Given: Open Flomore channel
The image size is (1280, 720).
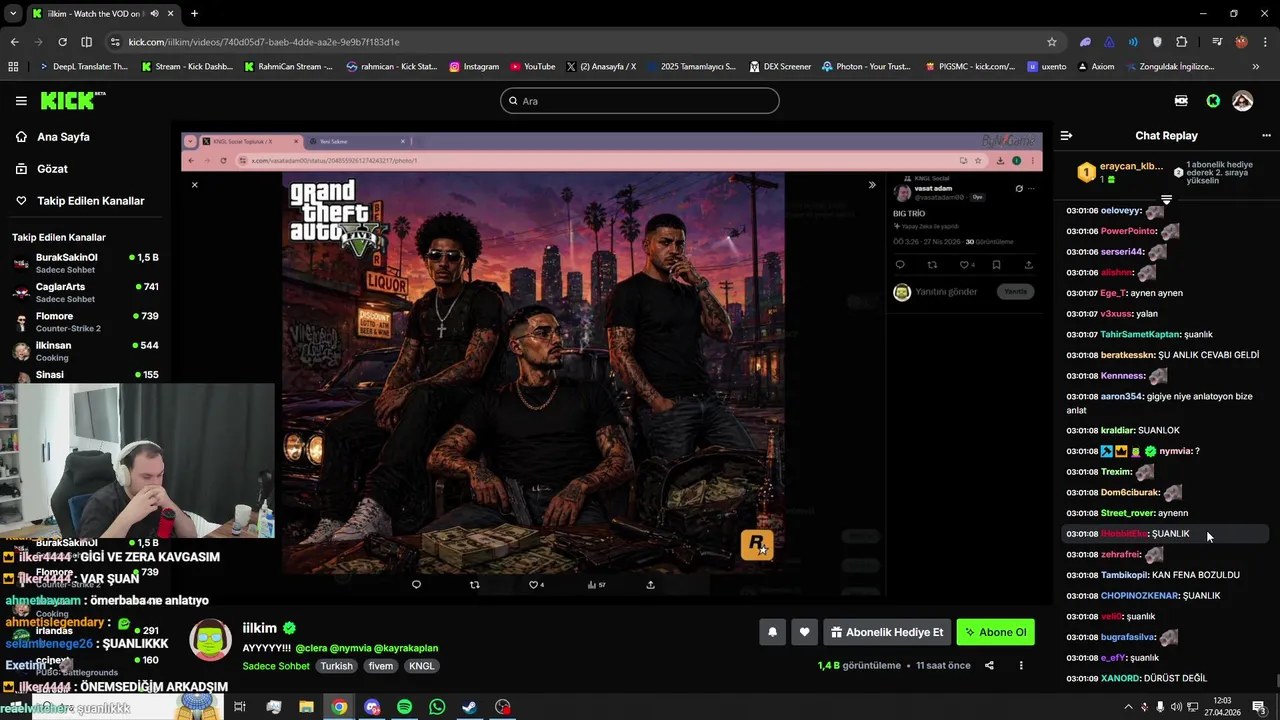Looking at the screenshot, I should click(x=86, y=321).
